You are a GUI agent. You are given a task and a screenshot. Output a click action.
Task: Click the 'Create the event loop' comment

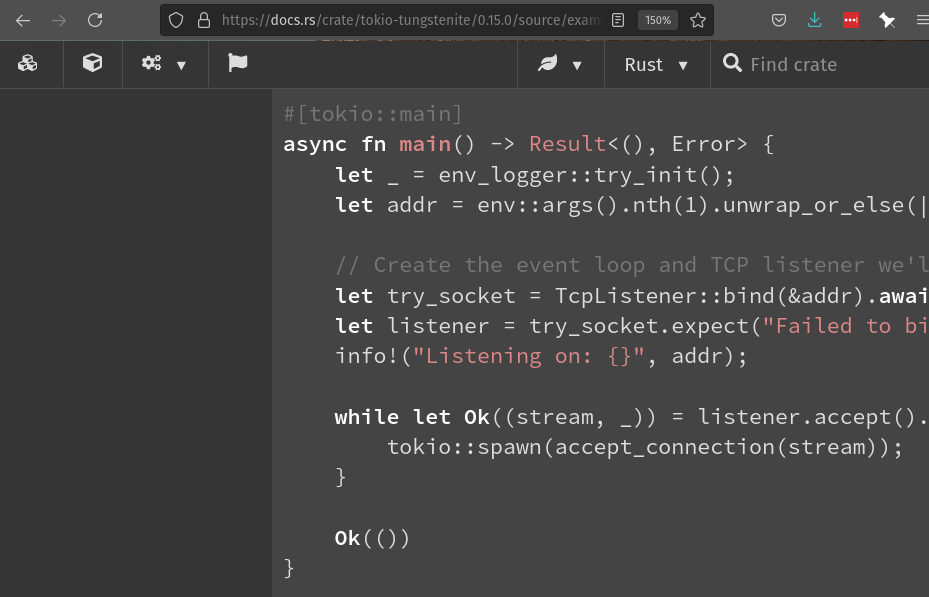632,265
